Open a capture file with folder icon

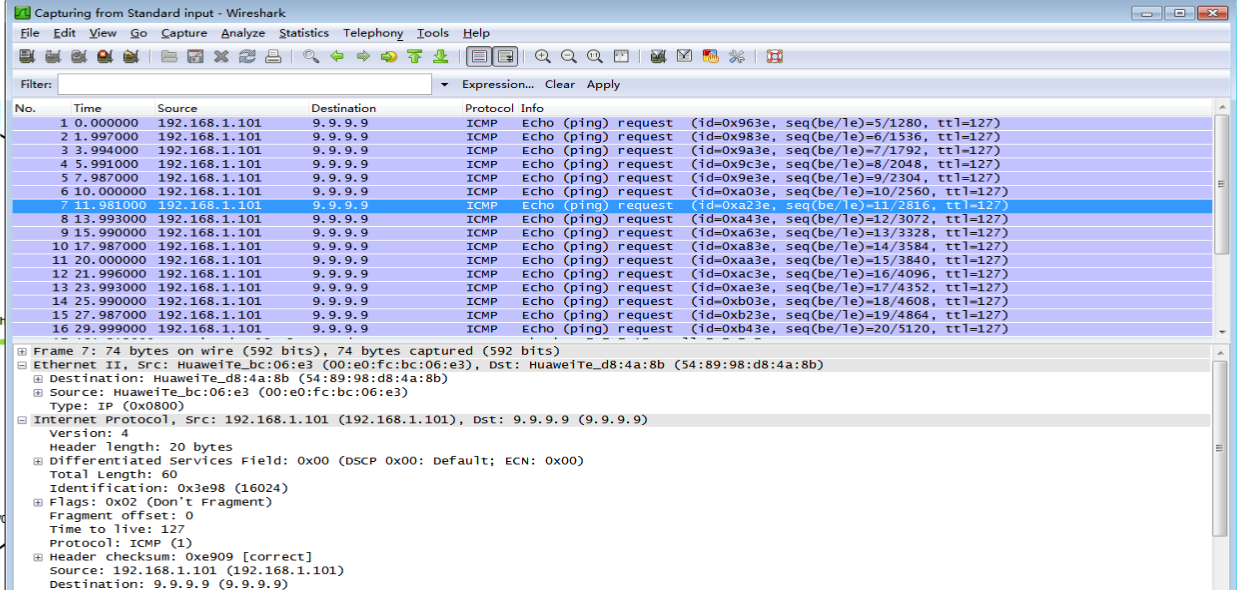point(169,57)
